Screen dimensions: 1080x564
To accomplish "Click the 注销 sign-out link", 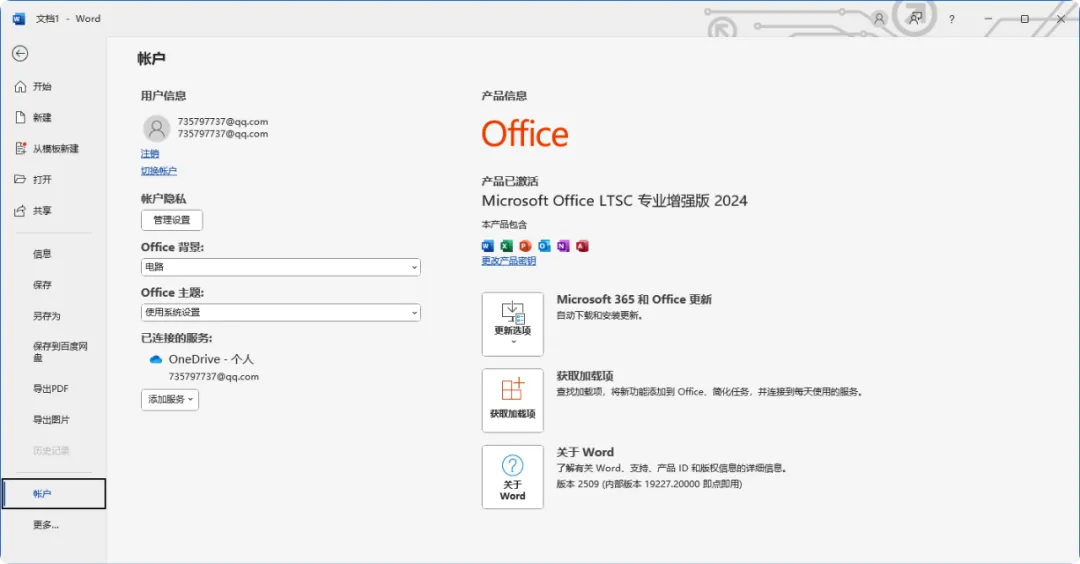I will [149, 154].
